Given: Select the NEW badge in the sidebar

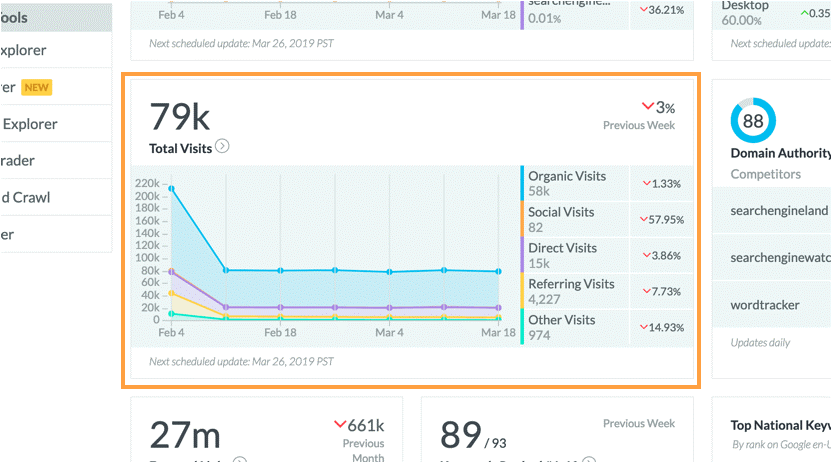Looking at the screenshot, I should coord(37,88).
